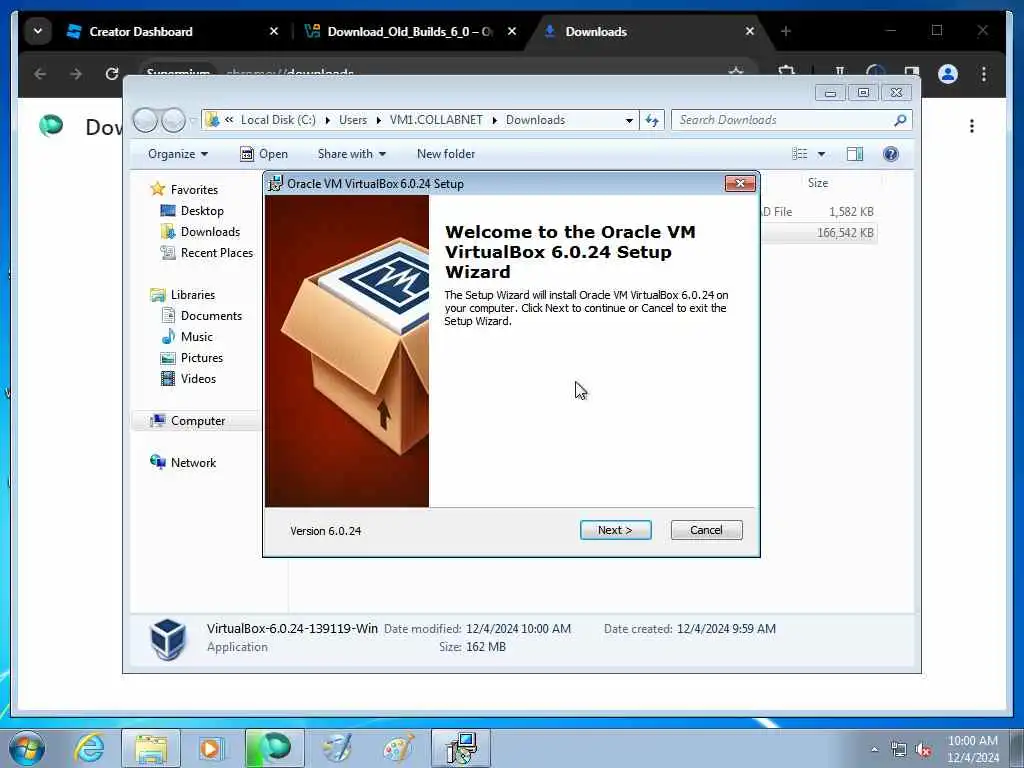Expand the arrow after Users in path

(x=379, y=120)
